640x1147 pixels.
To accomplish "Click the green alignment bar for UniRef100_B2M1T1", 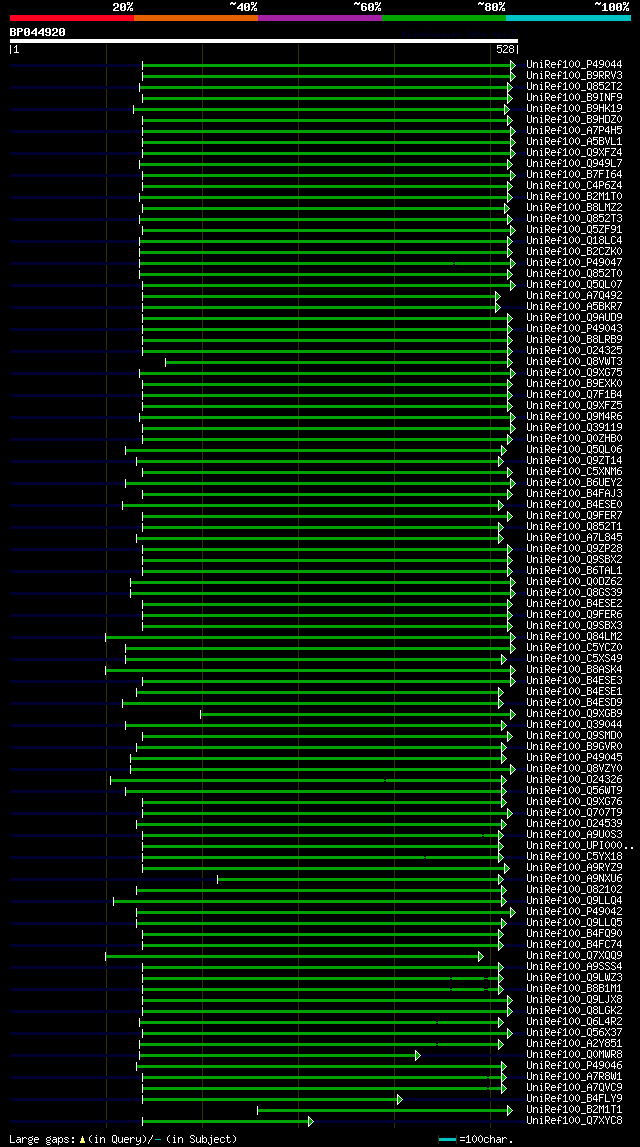I will pos(385,1110).
